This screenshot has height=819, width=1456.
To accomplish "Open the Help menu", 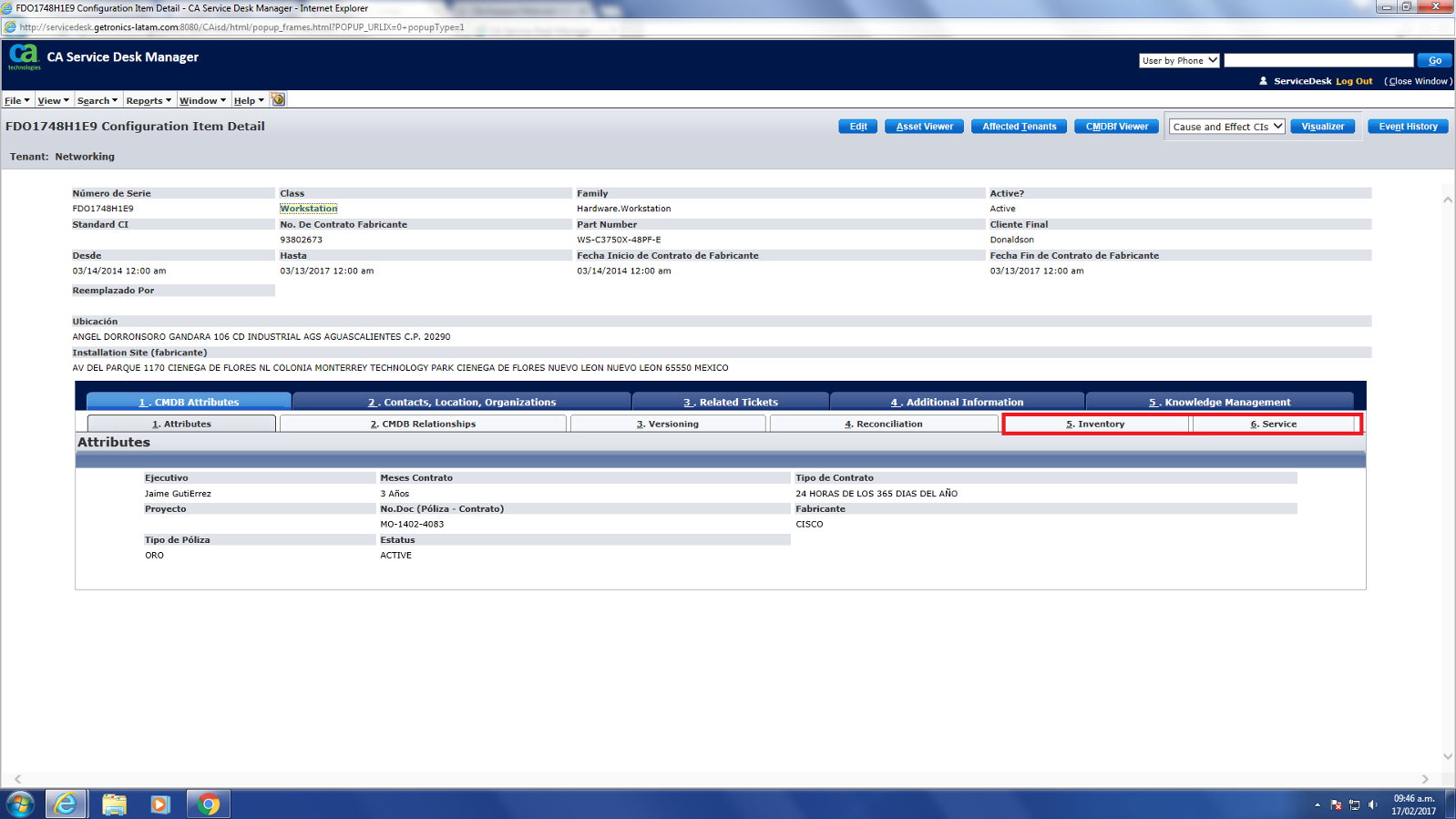I will click(249, 100).
